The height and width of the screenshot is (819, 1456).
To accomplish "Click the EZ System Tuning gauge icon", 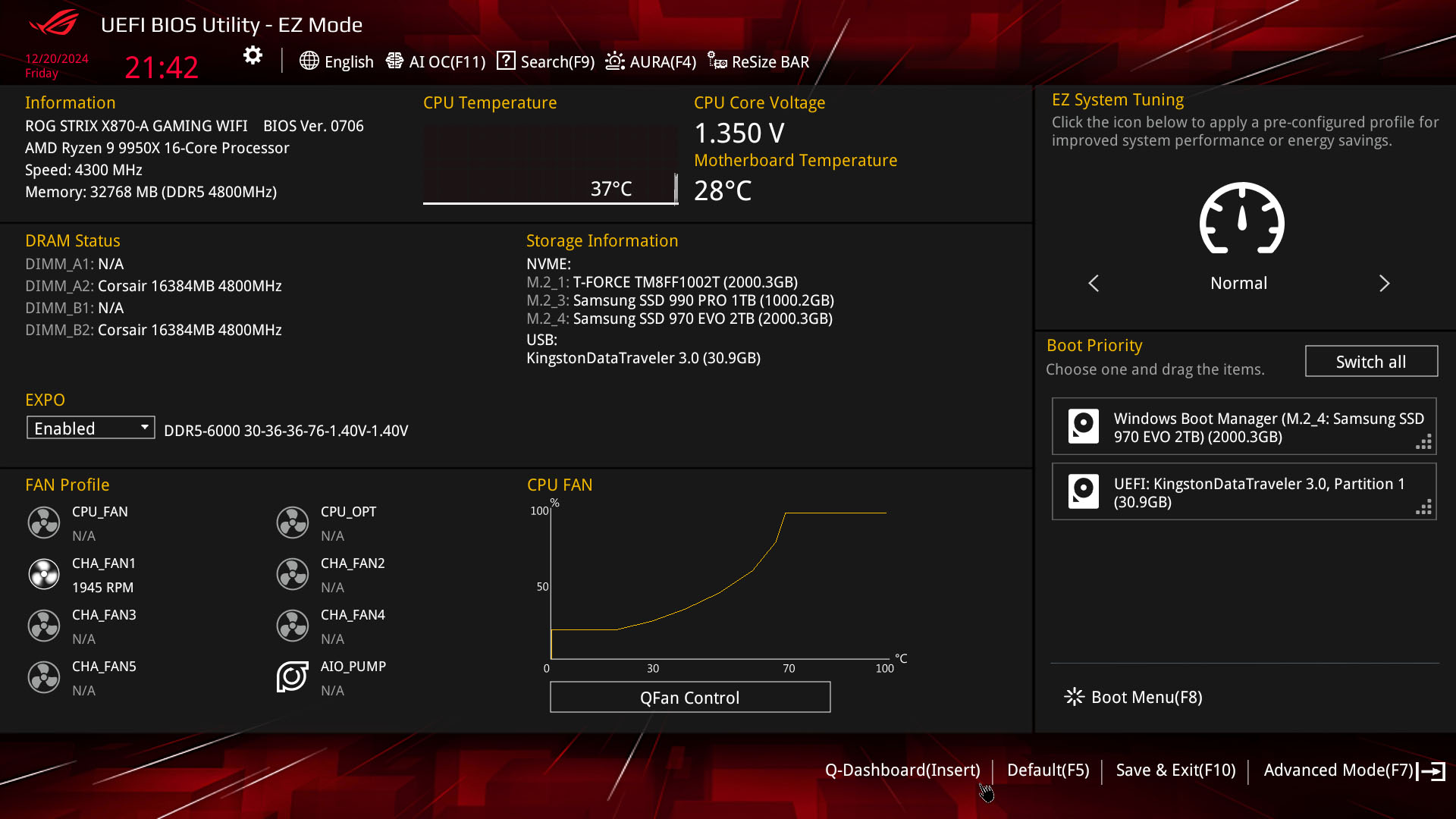I will (x=1241, y=218).
